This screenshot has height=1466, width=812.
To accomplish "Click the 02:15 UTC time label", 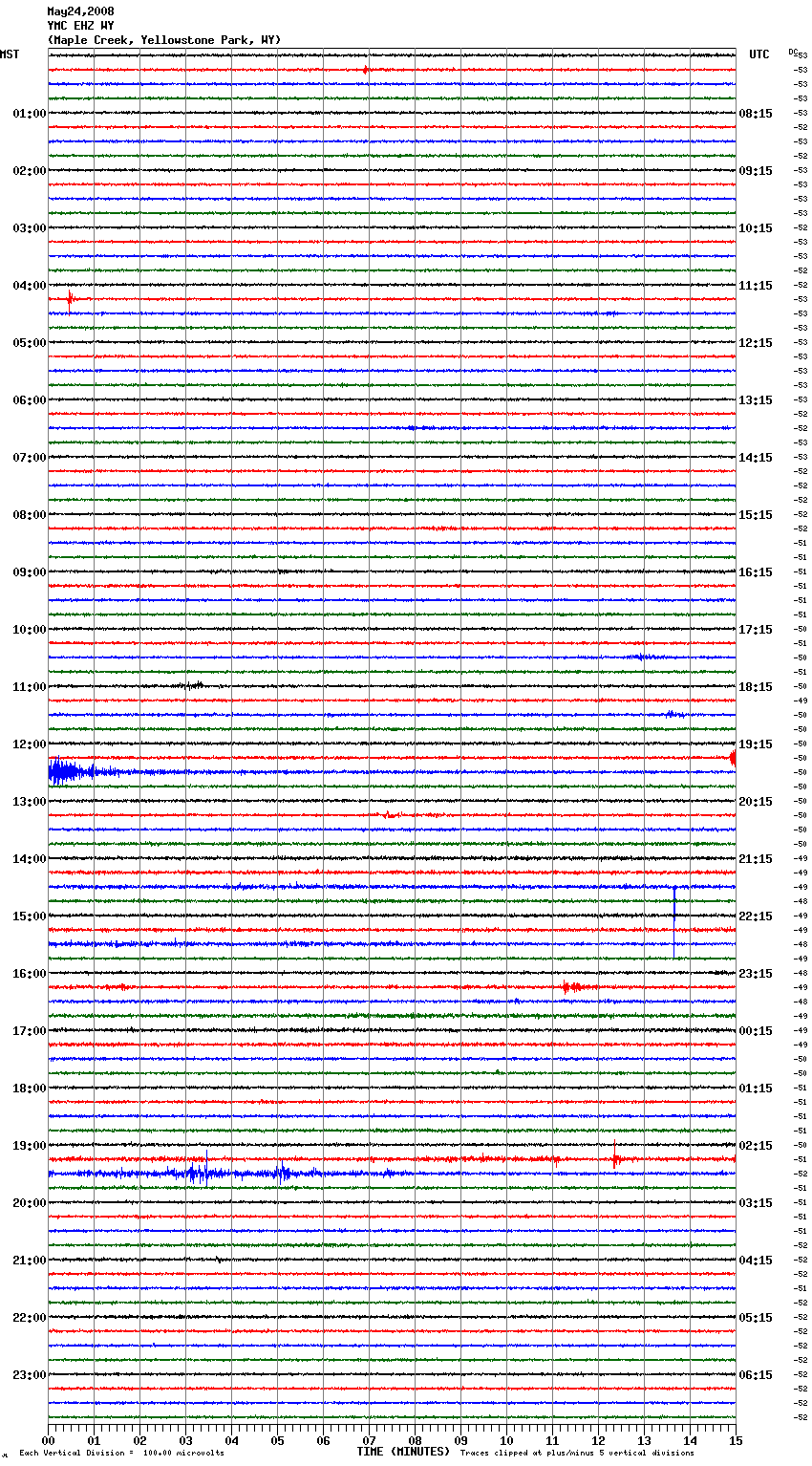I will (x=756, y=1146).
